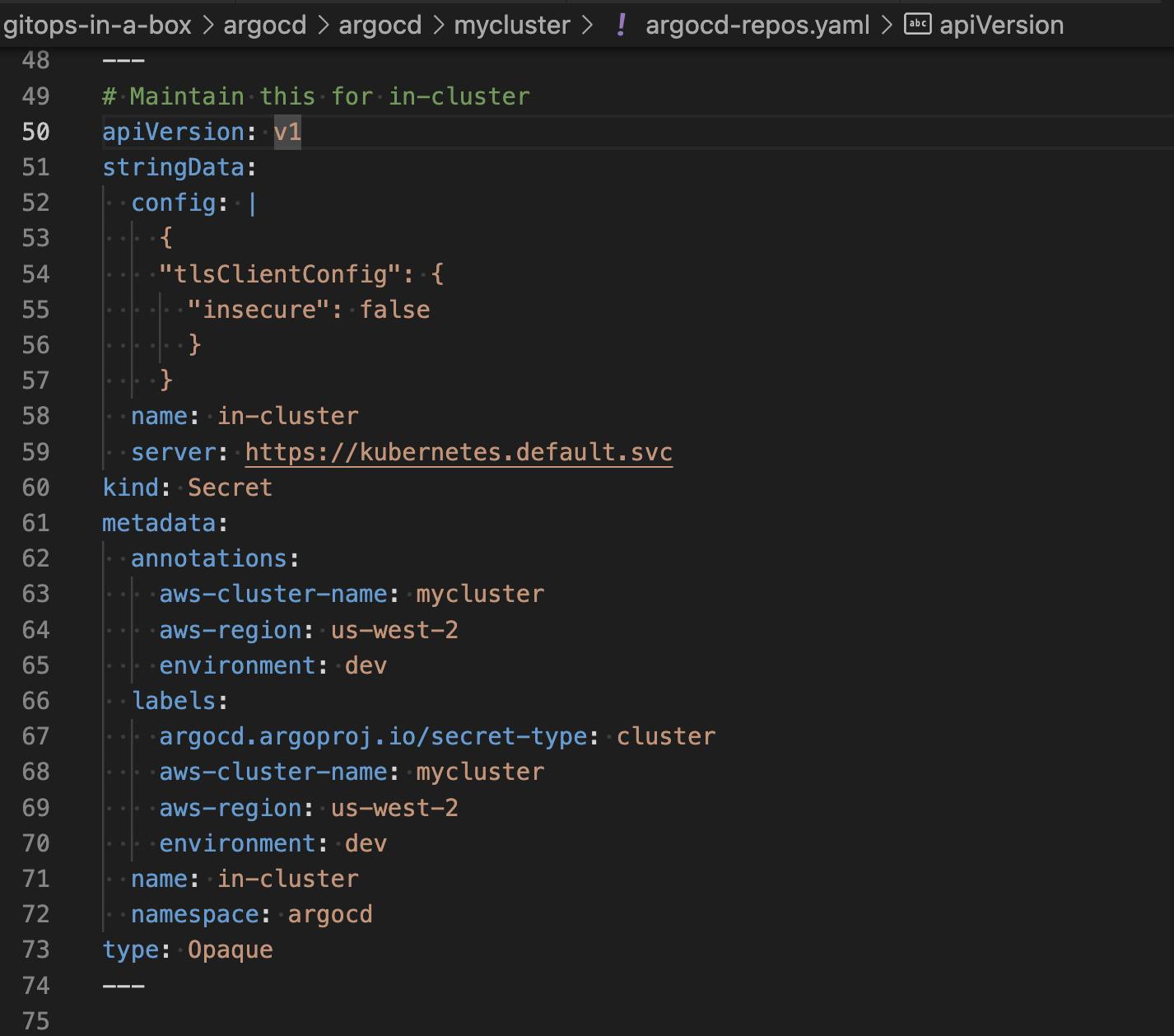Click the namespace key
The height and width of the screenshot is (1036, 1174).
pos(194,914)
